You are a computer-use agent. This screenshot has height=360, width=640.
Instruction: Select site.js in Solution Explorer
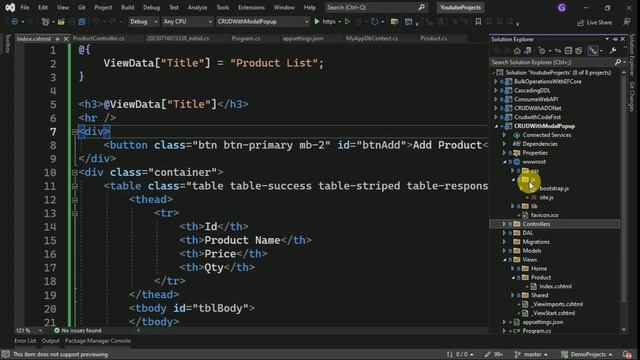point(546,198)
